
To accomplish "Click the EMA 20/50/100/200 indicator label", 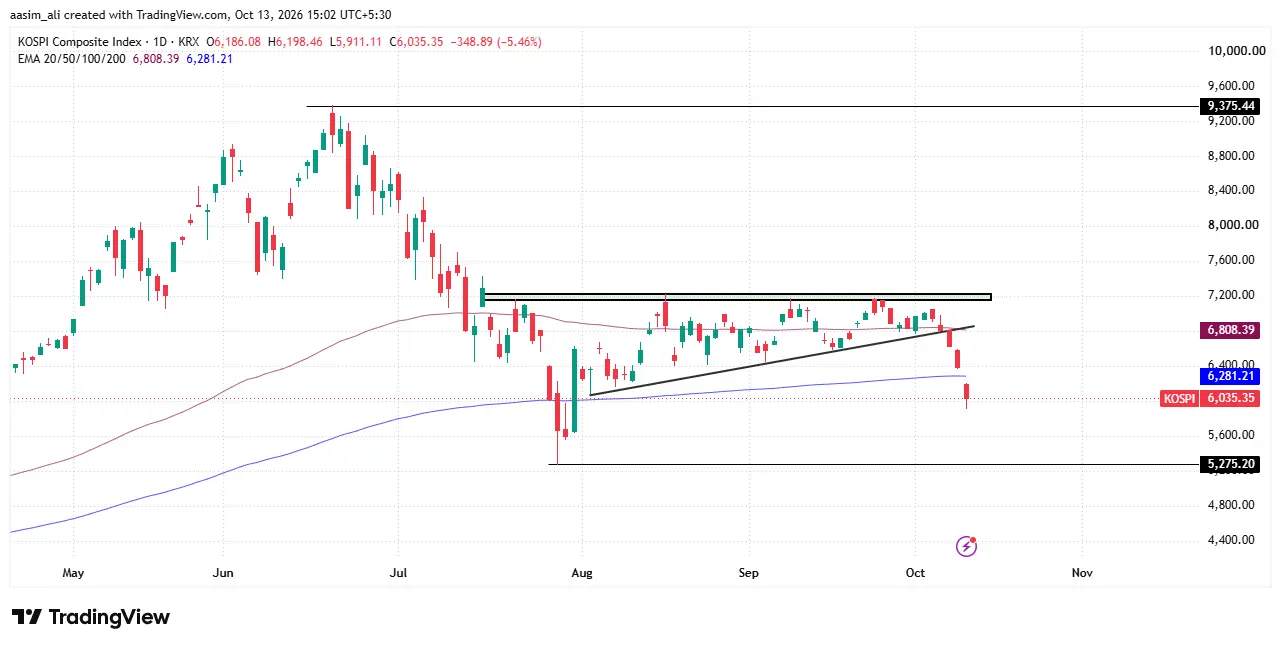I will (72, 59).
